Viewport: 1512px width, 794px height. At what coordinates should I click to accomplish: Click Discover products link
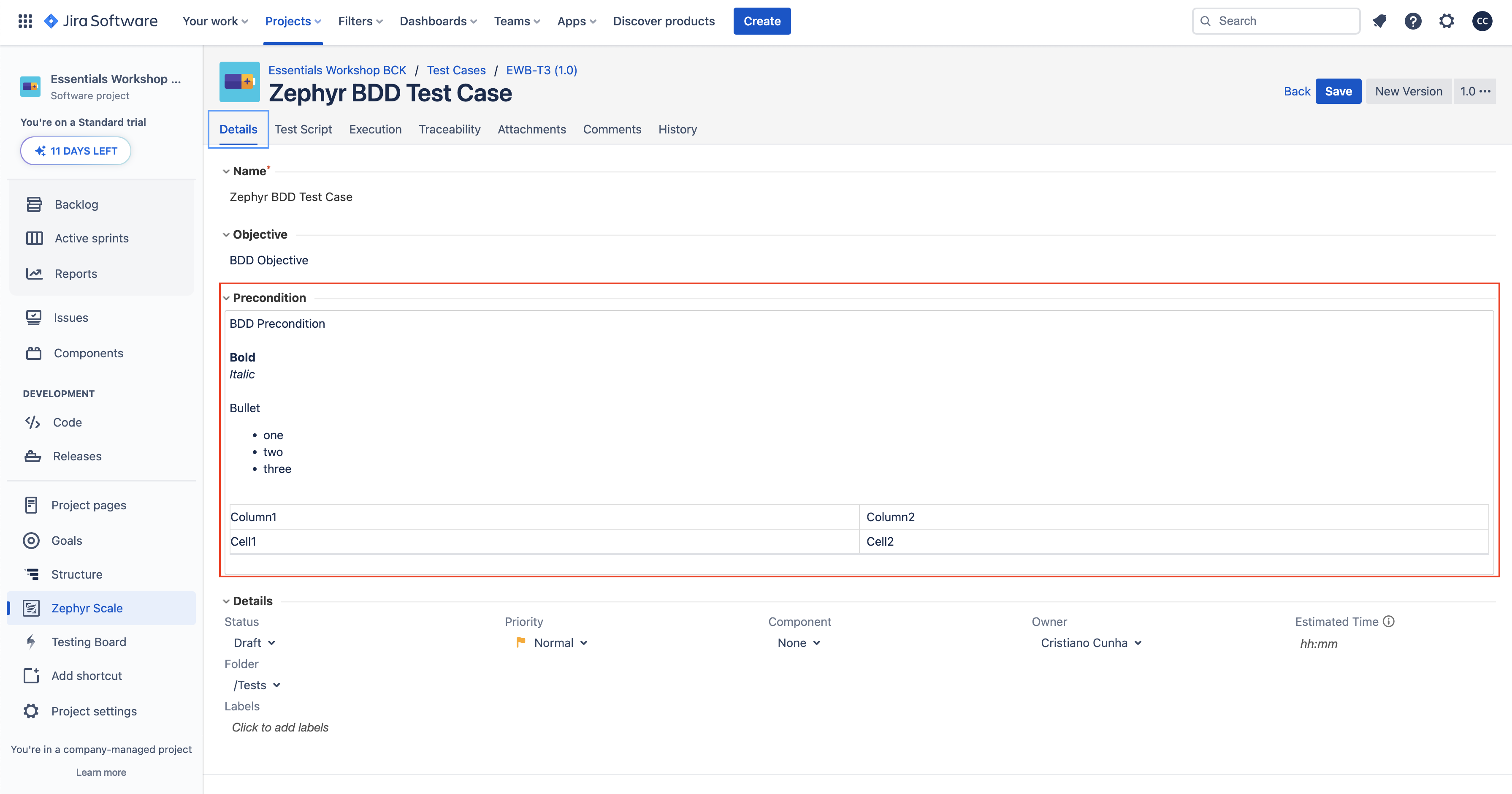664,21
